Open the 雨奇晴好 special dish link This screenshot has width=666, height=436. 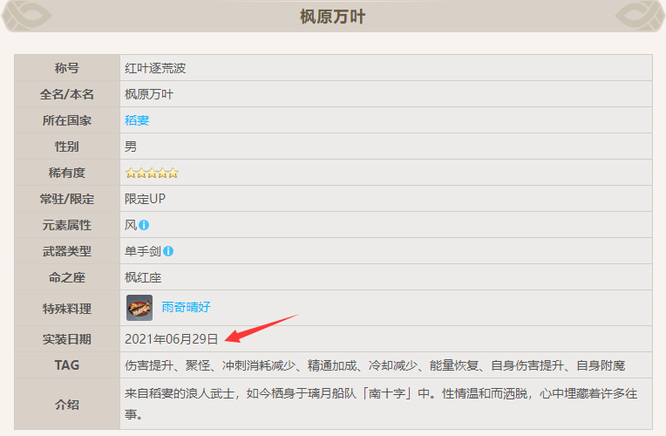pyautogui.click(x=186, y=307)
